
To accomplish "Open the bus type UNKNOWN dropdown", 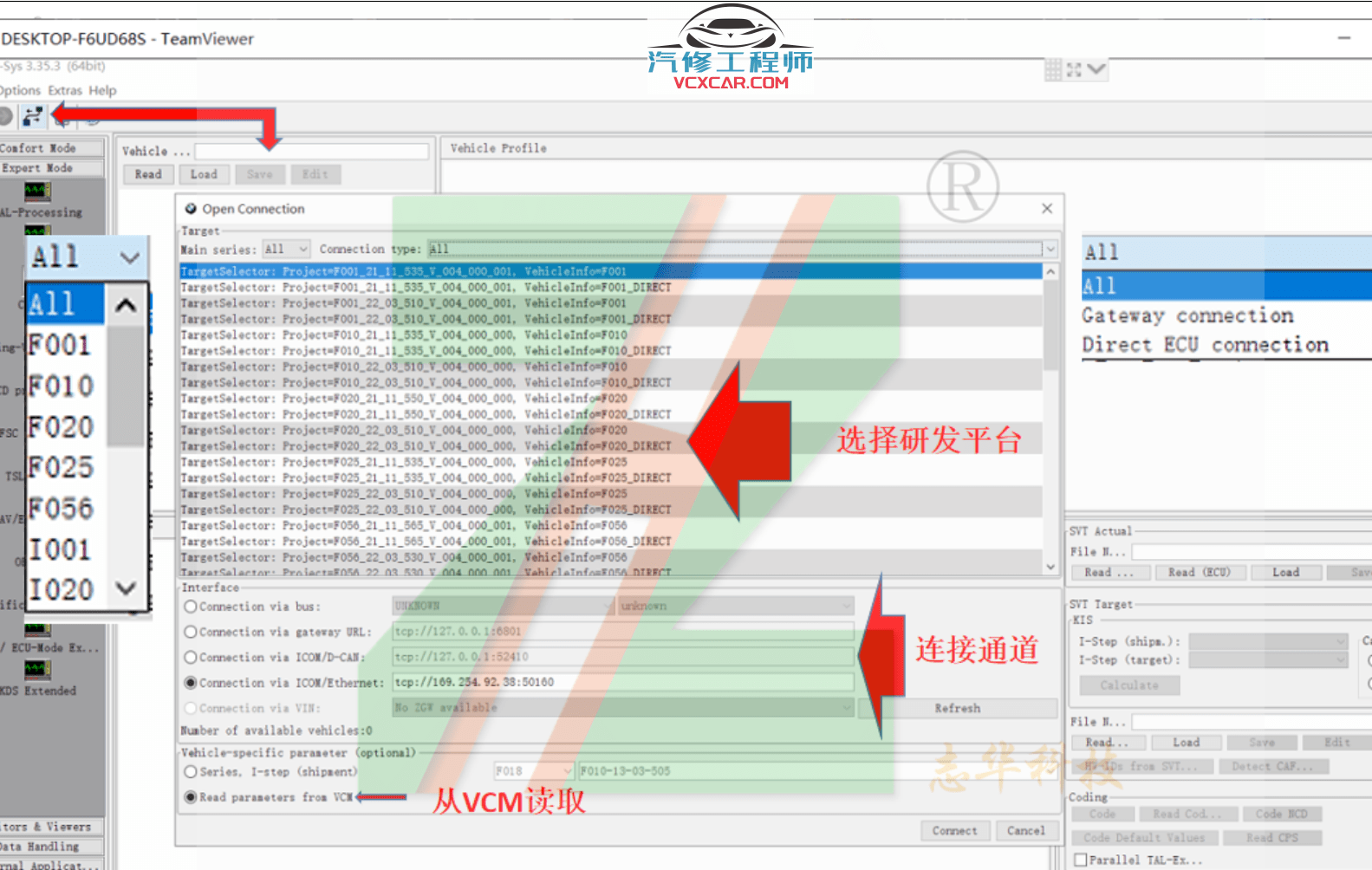I will pos(504,606).
